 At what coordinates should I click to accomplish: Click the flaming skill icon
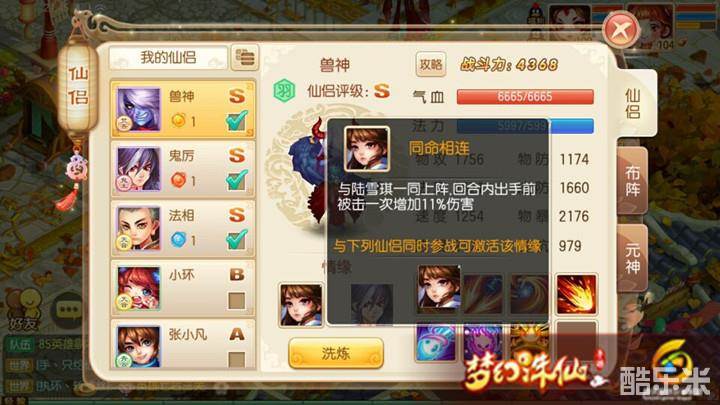[576, 294]
